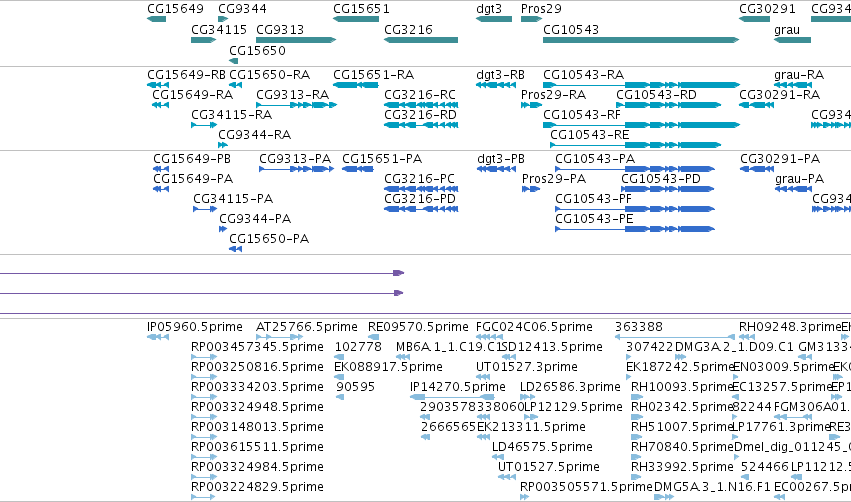Select EST UT01527.3prime
Viewport: 851px width, 502px height.
[526, 367]
